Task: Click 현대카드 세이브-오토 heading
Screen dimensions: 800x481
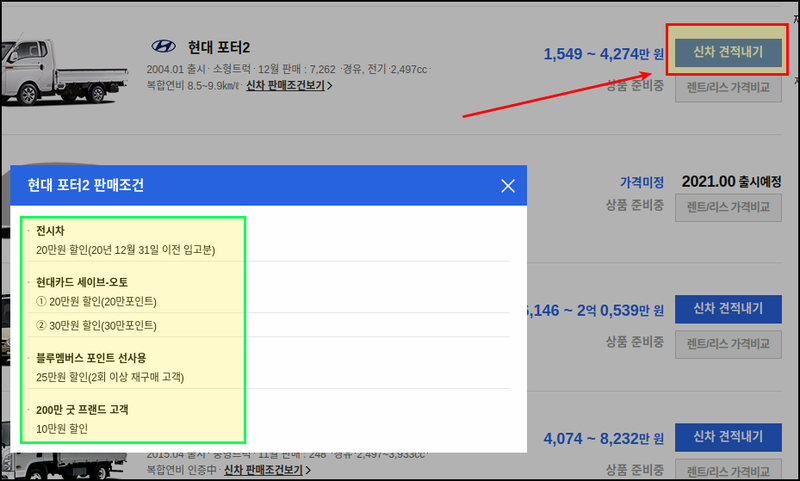Action: pyautogui.click(x=82, y=282)
